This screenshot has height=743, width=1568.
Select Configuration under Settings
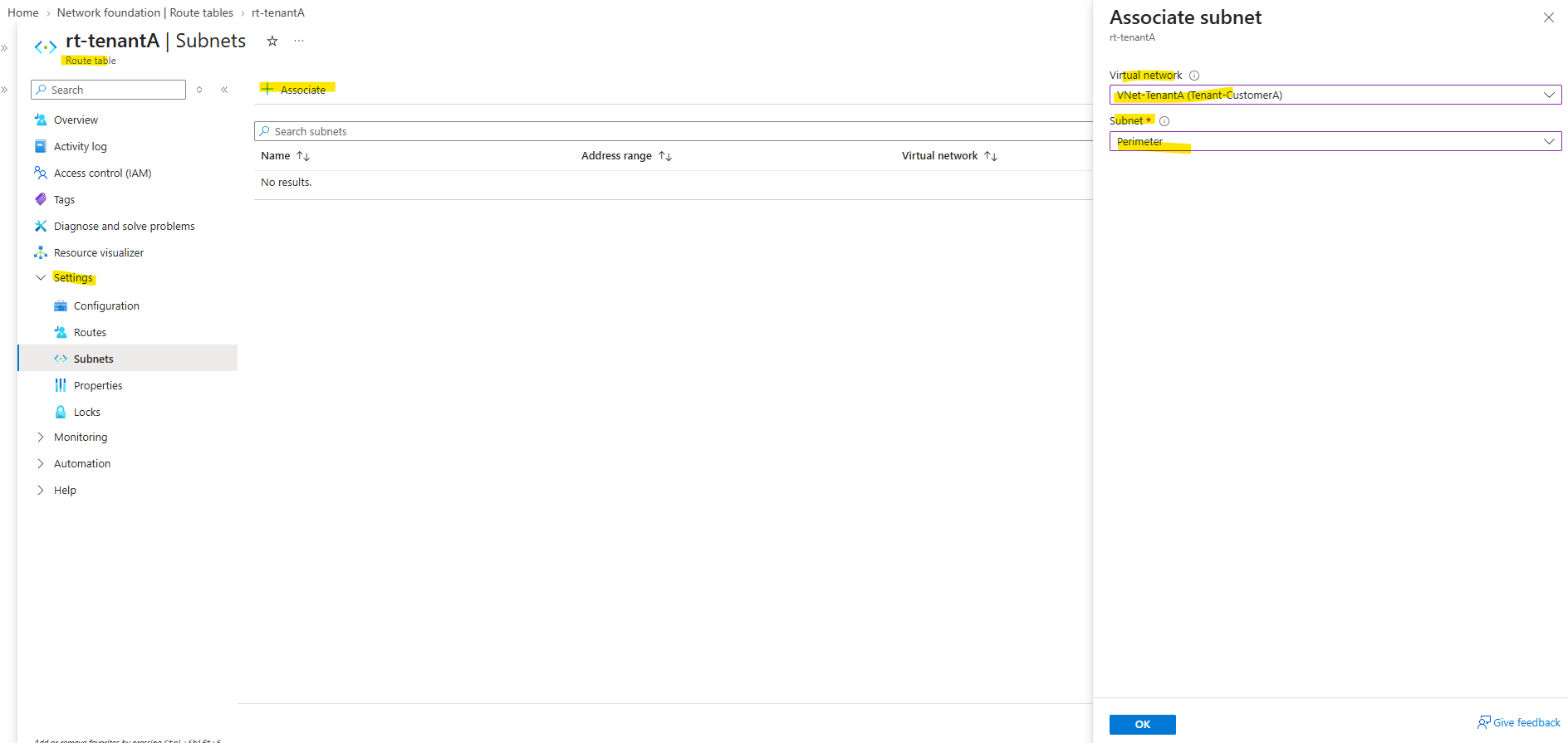[106, 306]
